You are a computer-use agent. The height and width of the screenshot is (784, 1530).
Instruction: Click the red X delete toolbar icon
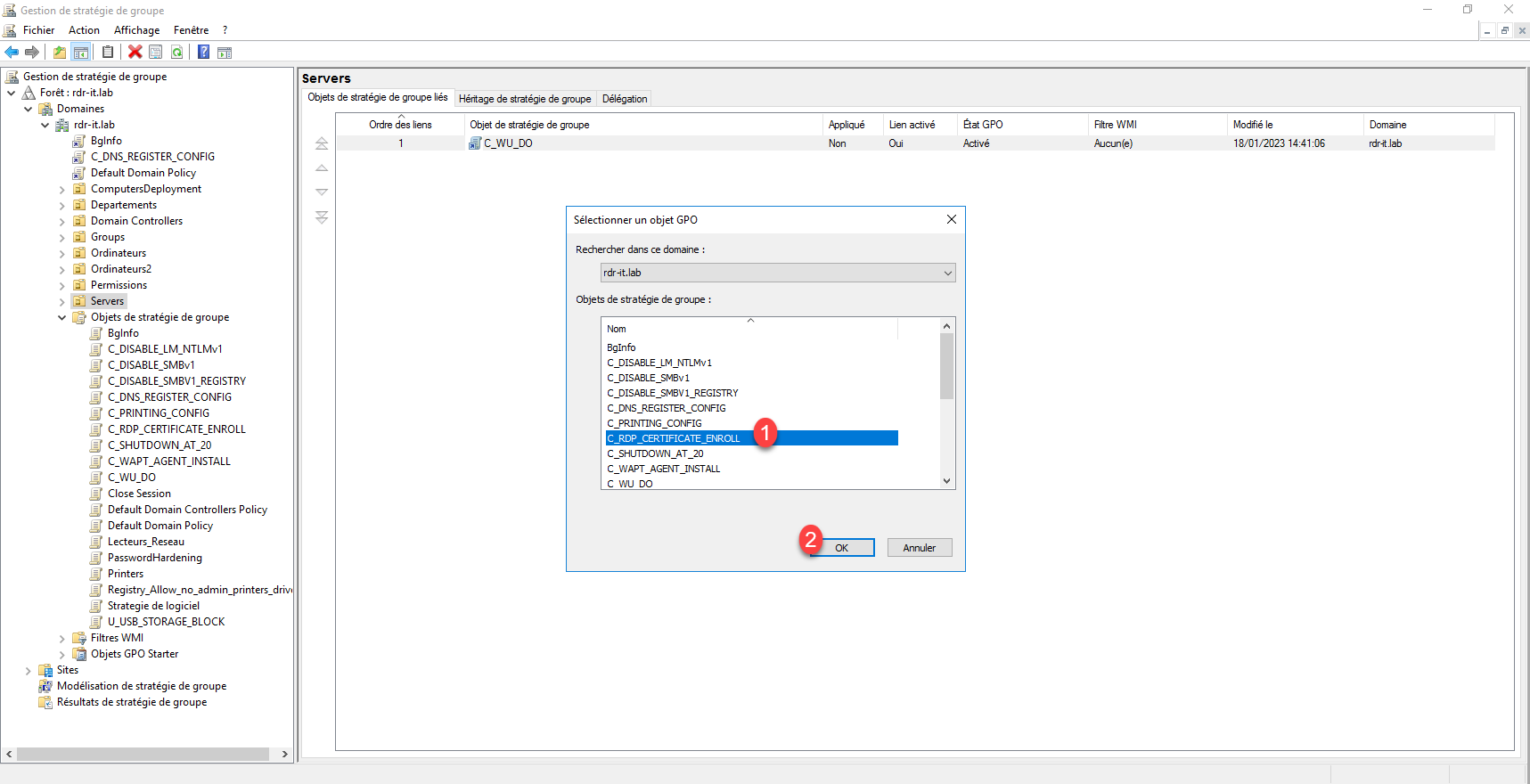(x=135, y=53)
